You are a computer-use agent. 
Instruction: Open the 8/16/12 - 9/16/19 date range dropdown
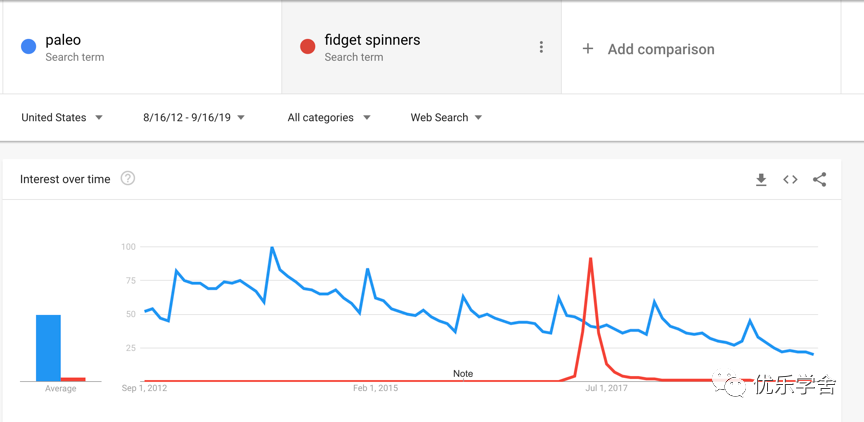[194, 117]
